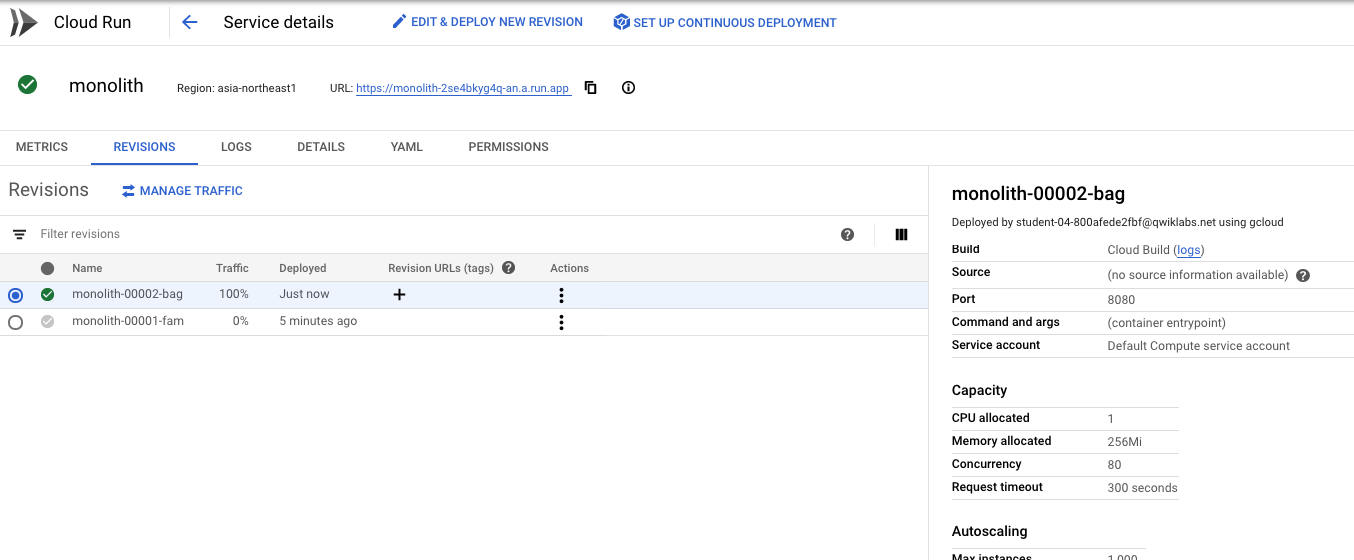Viewport: 1354px width, 560px height.
Task: Click the pencil icon for Edit & Deploy
Action: (399, 22)
